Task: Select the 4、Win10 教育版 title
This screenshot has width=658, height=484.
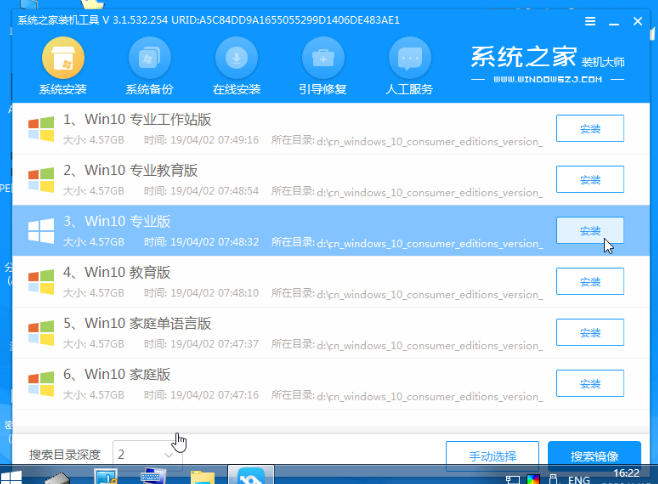Action: (117, 272)
